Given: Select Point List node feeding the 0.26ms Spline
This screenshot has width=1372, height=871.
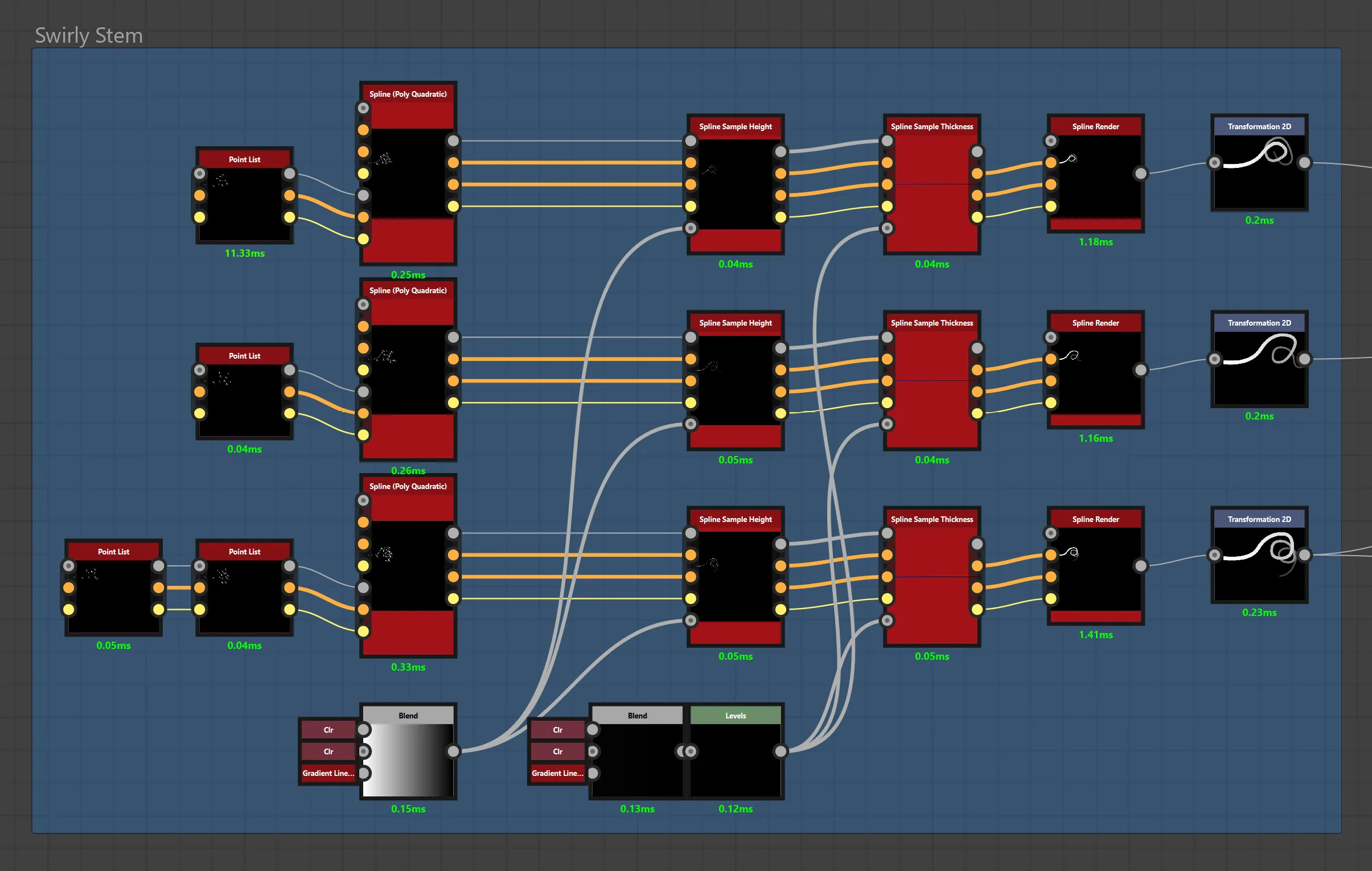Looking at the screenshot, I should click(x=244, y=391).
